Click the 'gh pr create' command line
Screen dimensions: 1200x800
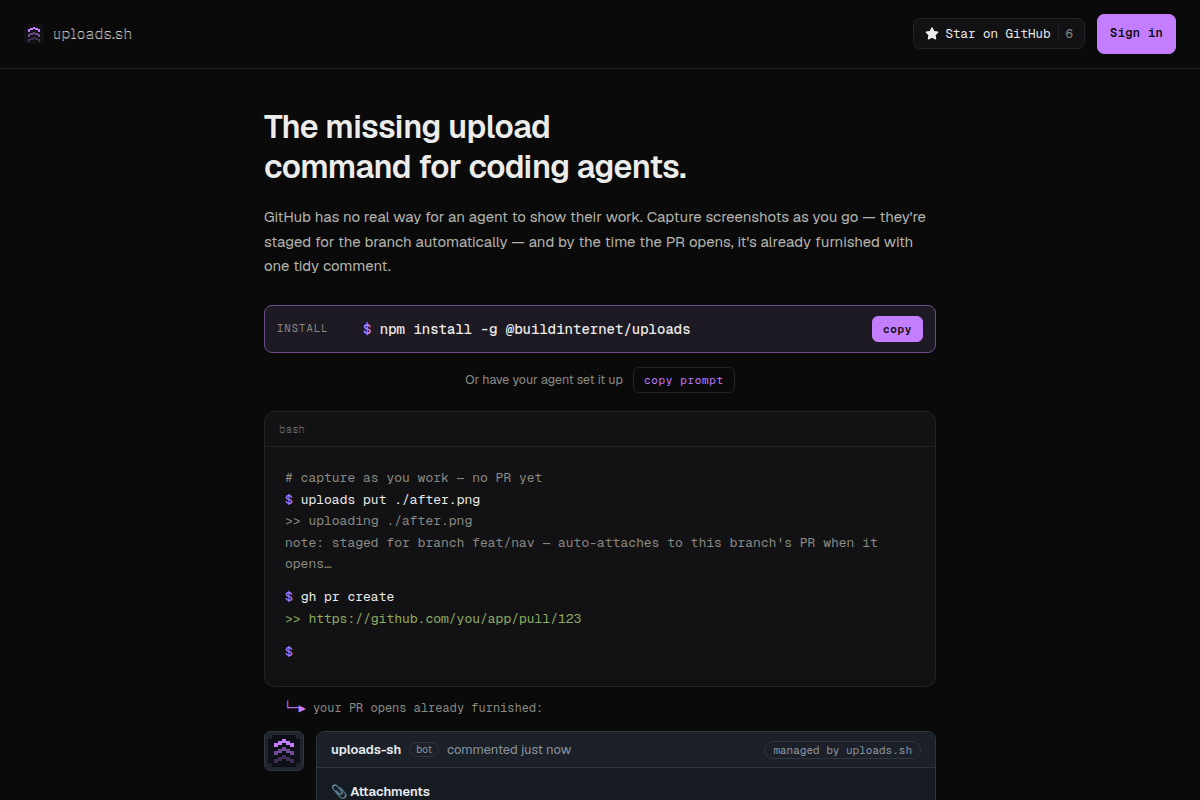(x=339, y=597)
